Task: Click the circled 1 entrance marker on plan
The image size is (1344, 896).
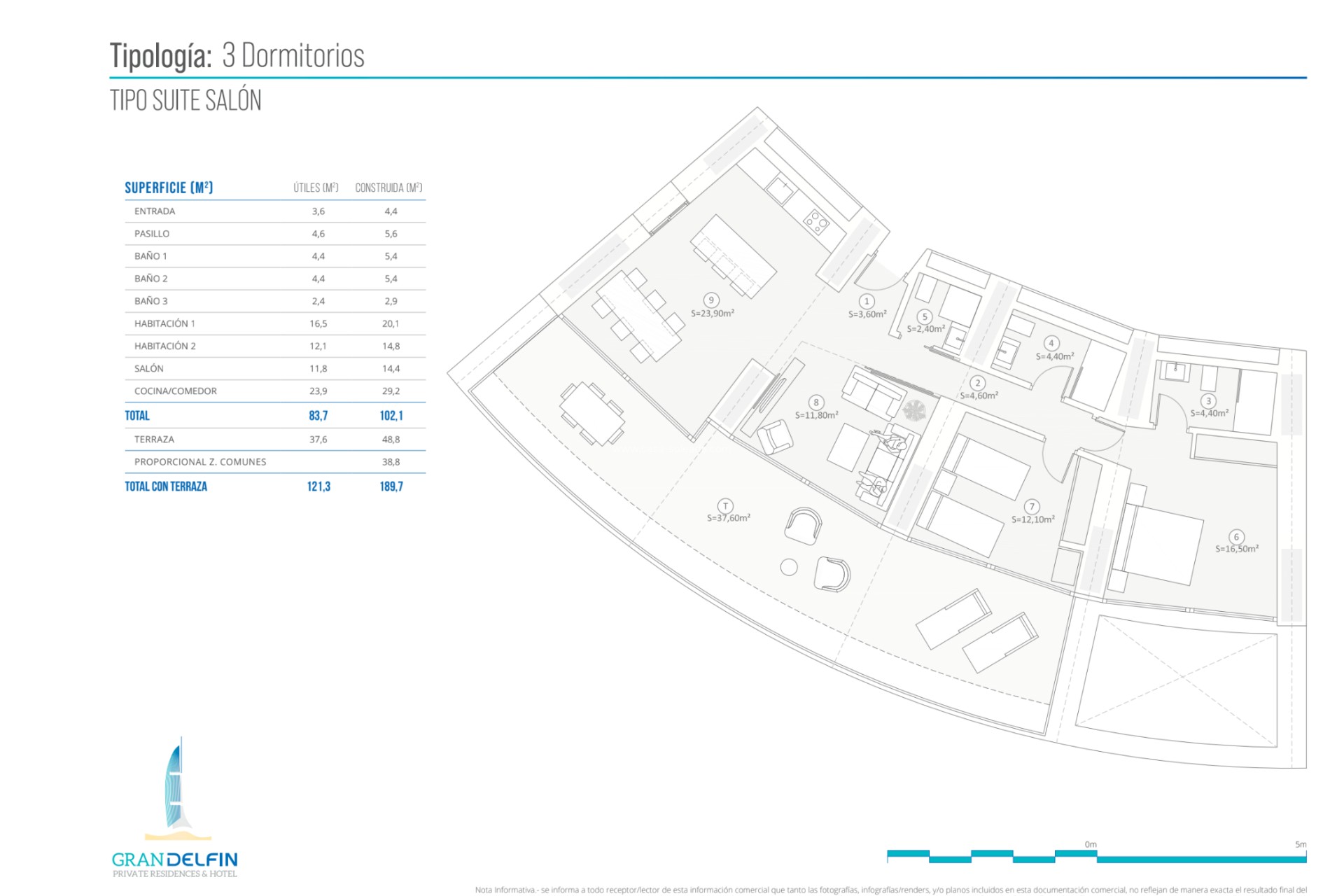Action: pyautogui.click(x=867, y=301)
